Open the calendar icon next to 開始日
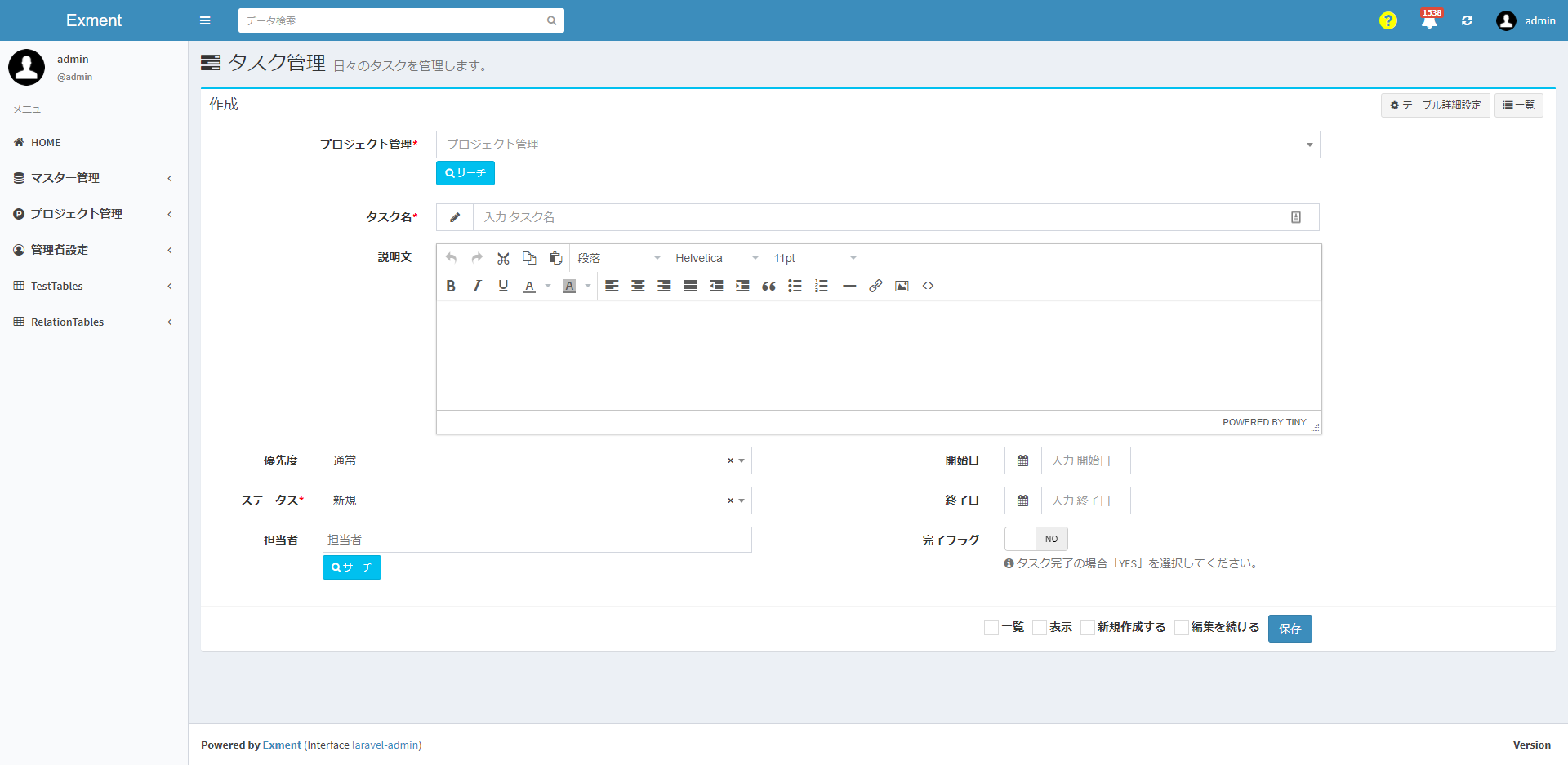This screenshot has height=765, width=1568. [1022, 460]
